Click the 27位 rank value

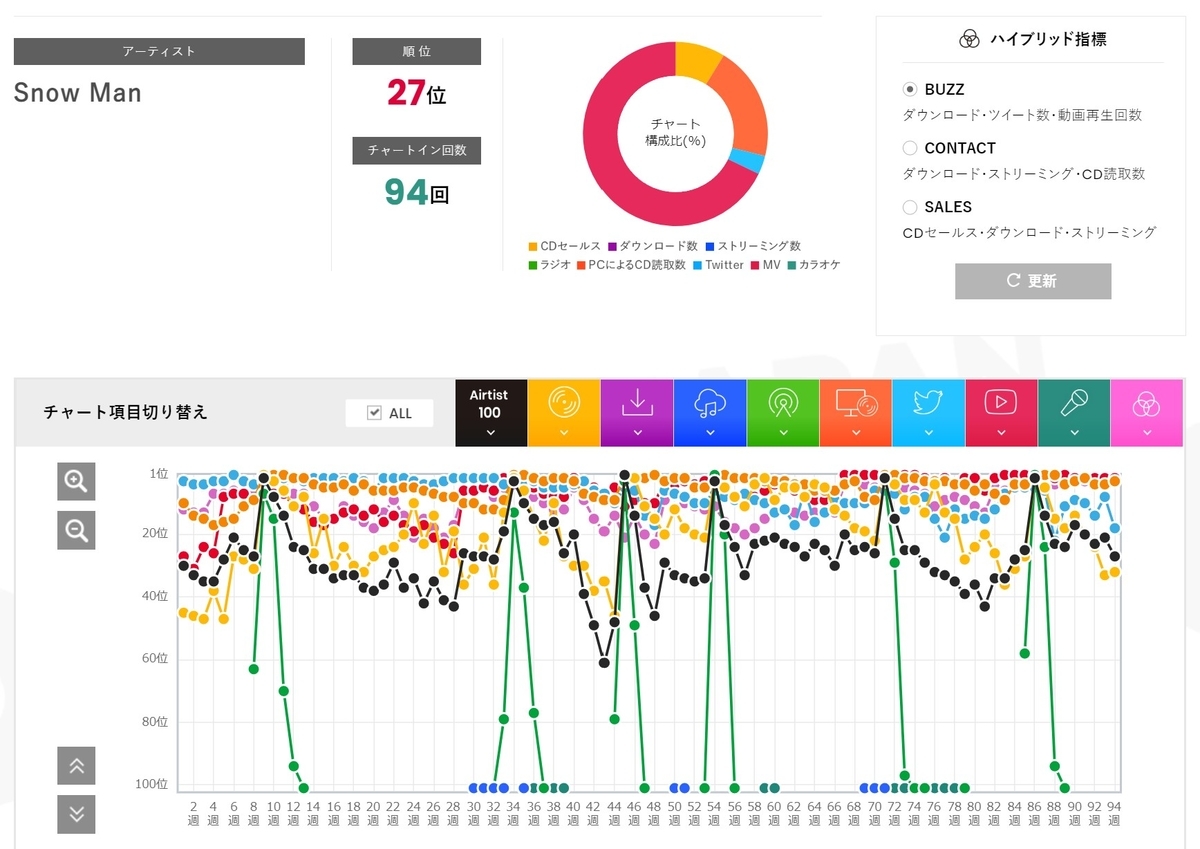416,93
